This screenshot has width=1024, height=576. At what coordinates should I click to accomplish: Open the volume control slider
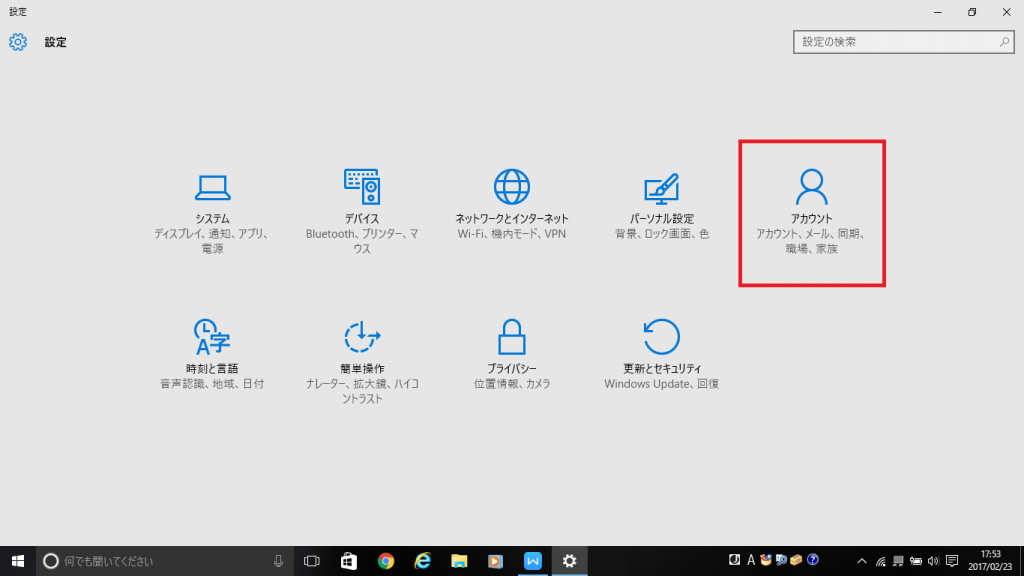tap(931, 562)
